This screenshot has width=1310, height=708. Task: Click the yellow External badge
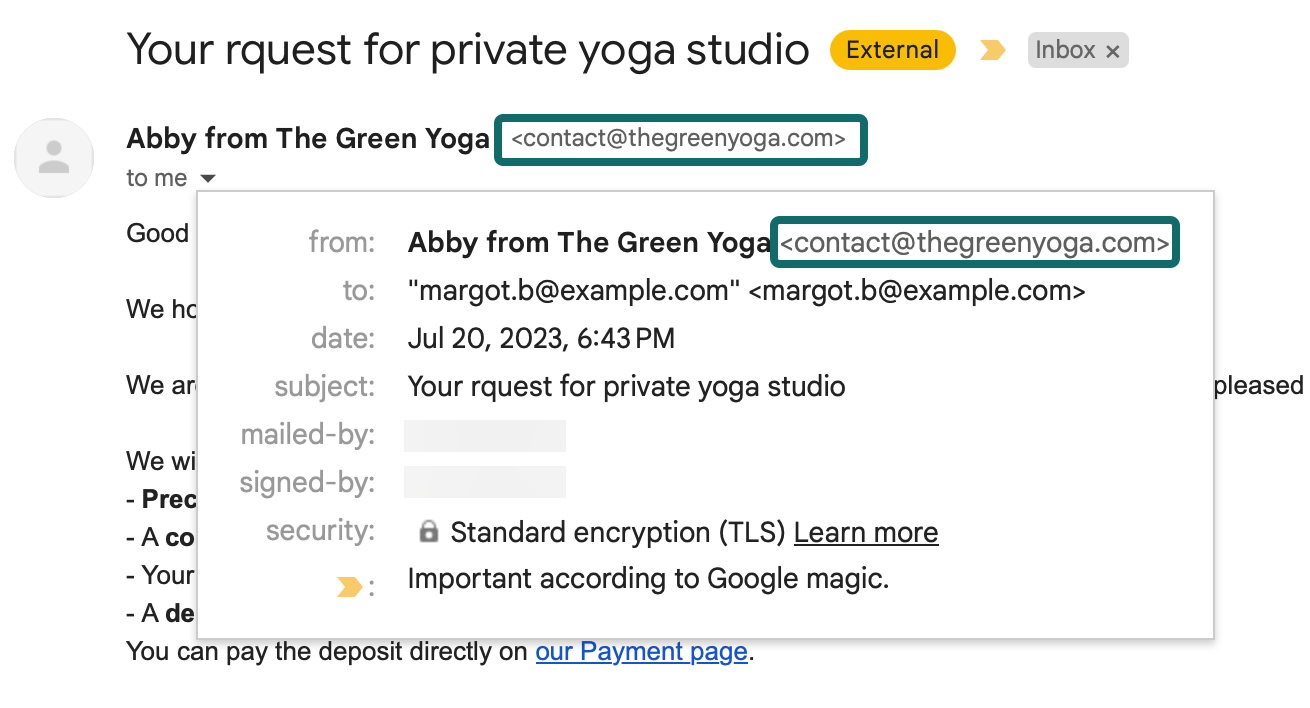892,50
